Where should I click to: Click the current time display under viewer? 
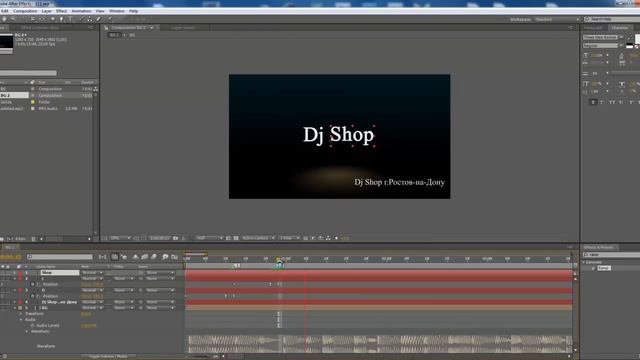pyautogui.click(x=160, y=238)
